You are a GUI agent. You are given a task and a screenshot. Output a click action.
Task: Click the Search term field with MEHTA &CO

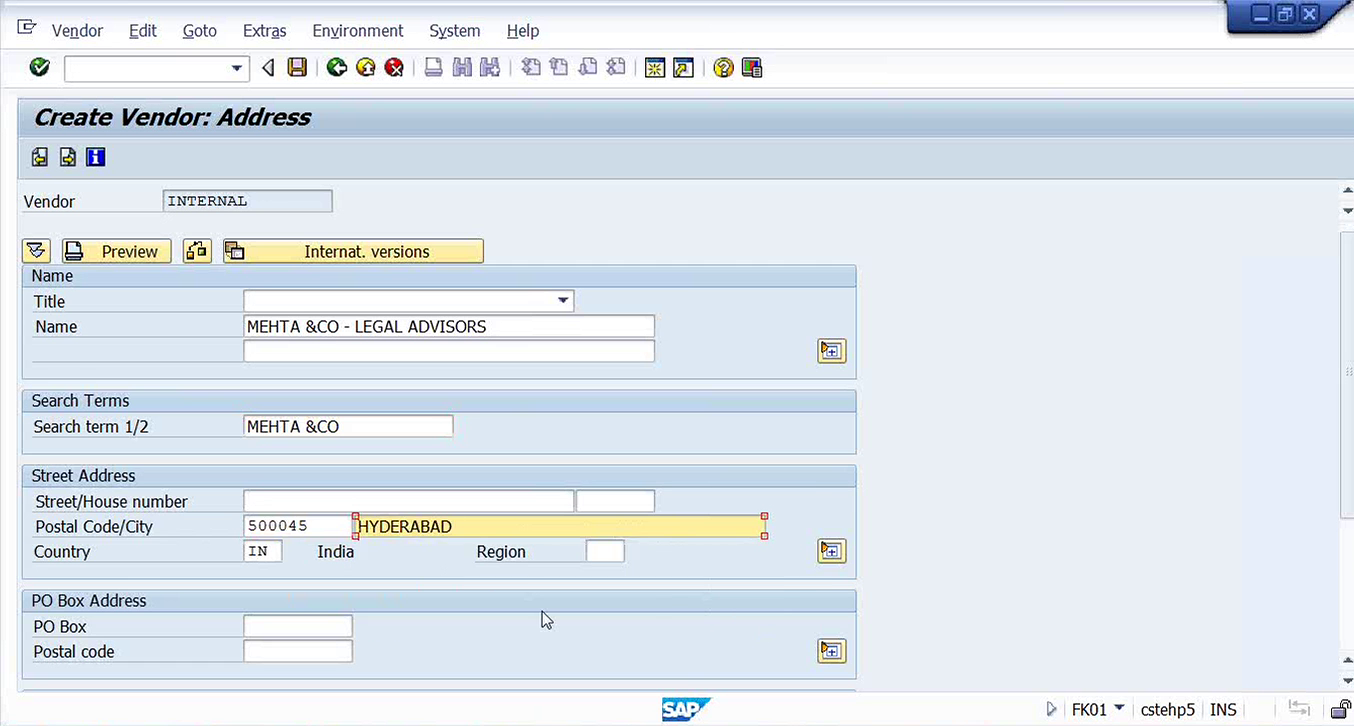coord(348,426)
